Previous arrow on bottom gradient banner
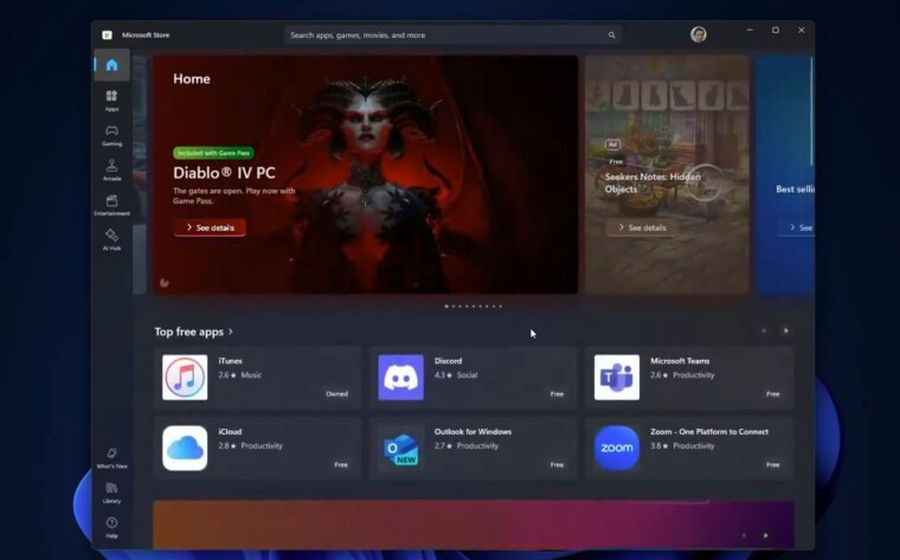900x560 pixels. coord(744,535)
